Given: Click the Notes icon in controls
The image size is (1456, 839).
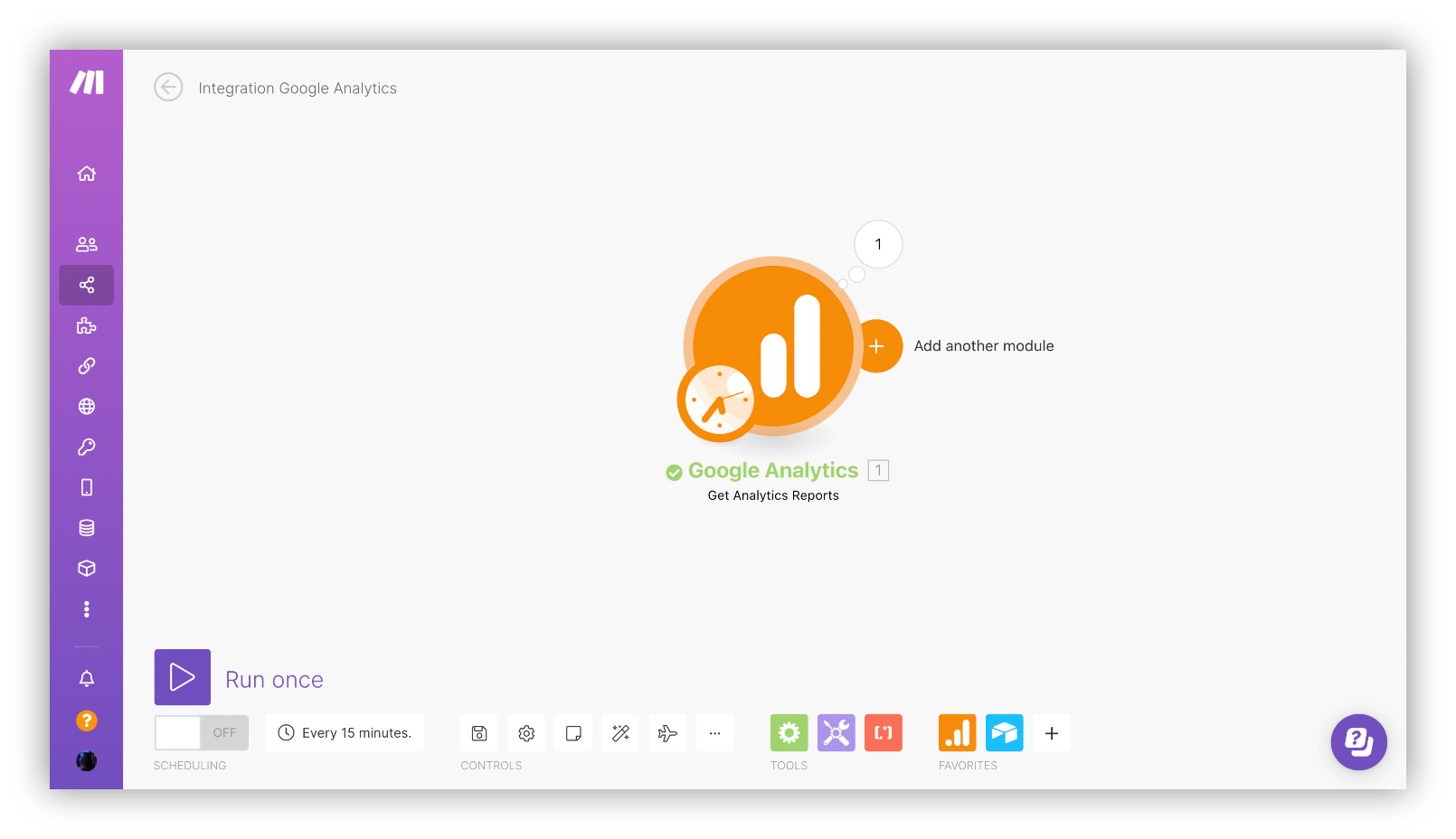Looking at the screenshot, I should tap(573, 733).
